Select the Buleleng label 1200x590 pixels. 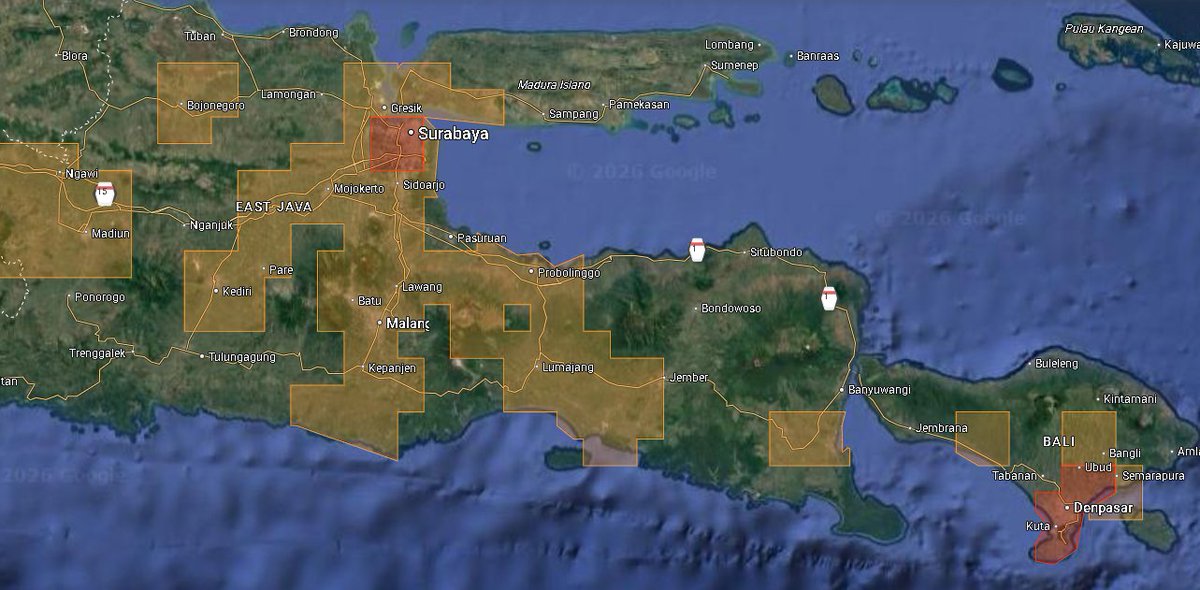(x=1057, y=363)
